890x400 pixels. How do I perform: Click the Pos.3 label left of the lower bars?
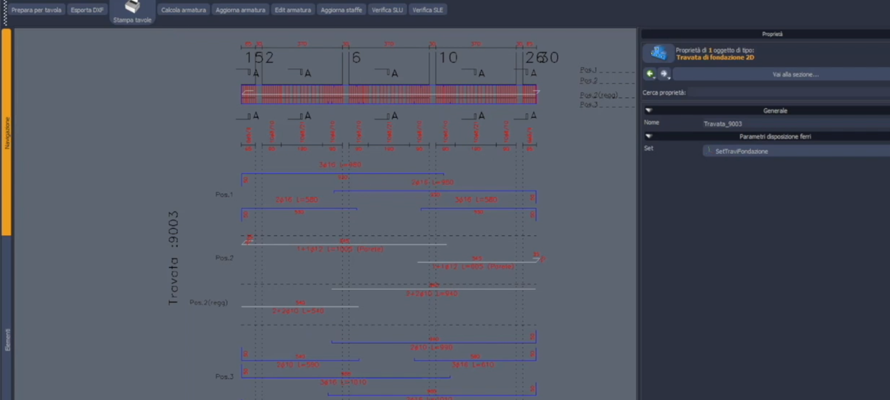(224, 377)
